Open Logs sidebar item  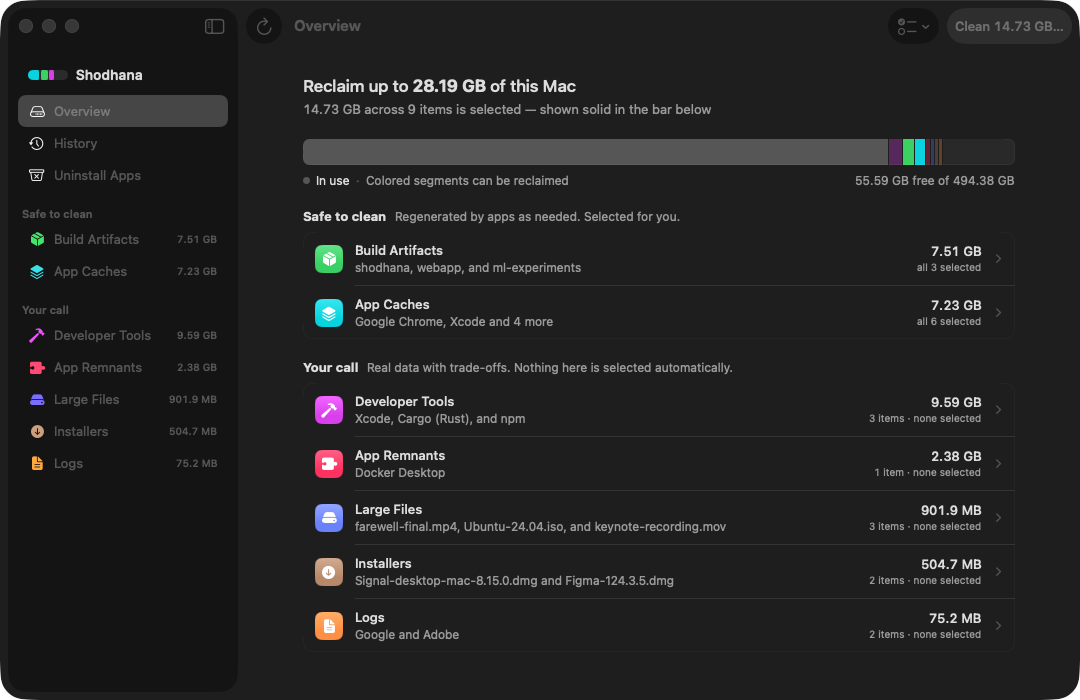pyautogui.click(x=123, y=464)
